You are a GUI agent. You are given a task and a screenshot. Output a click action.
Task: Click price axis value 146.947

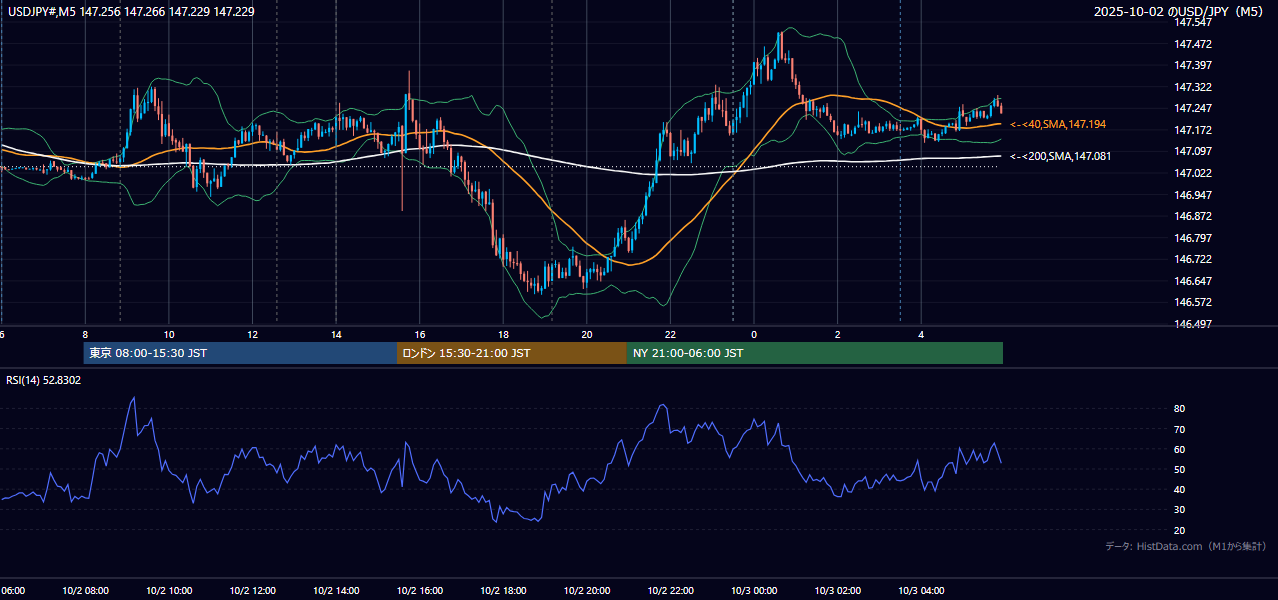(1193, 195)
